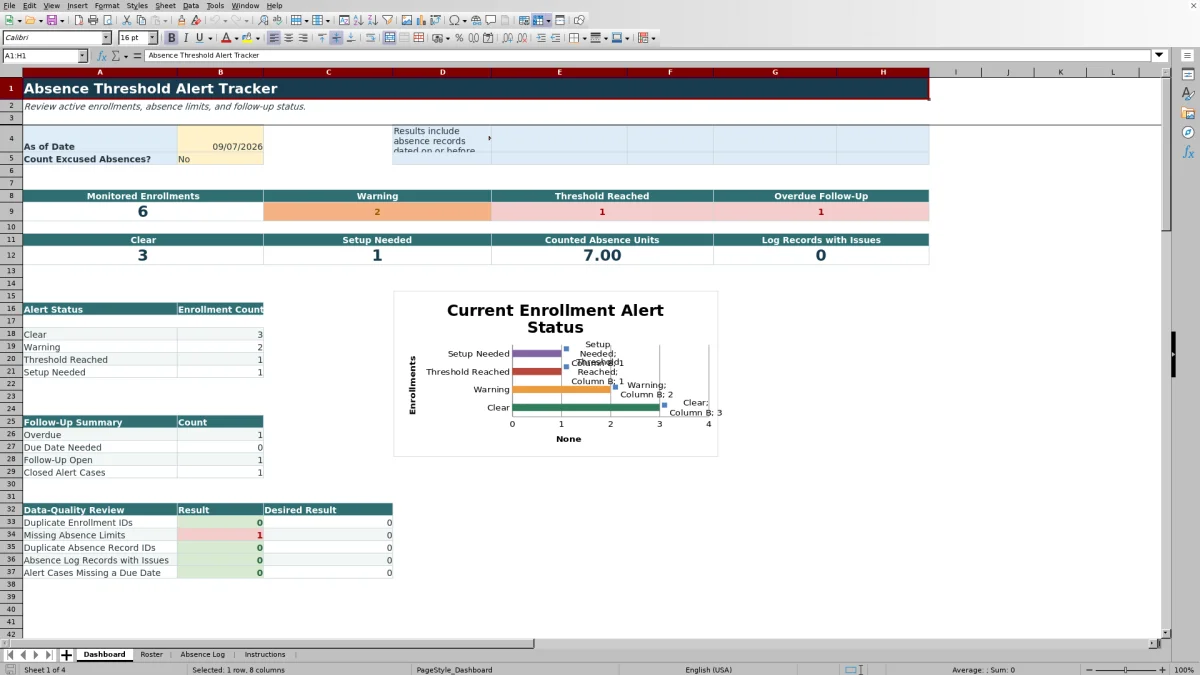The image size is (1200, 675).
Task: Click the Sum sigma icon in formula bar
Action: pyautogui.click(x=115, y=56)
